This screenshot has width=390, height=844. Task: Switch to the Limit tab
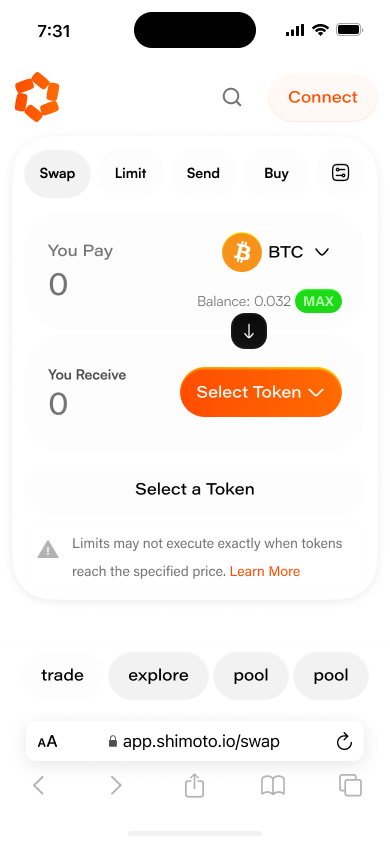click(131, 173)
